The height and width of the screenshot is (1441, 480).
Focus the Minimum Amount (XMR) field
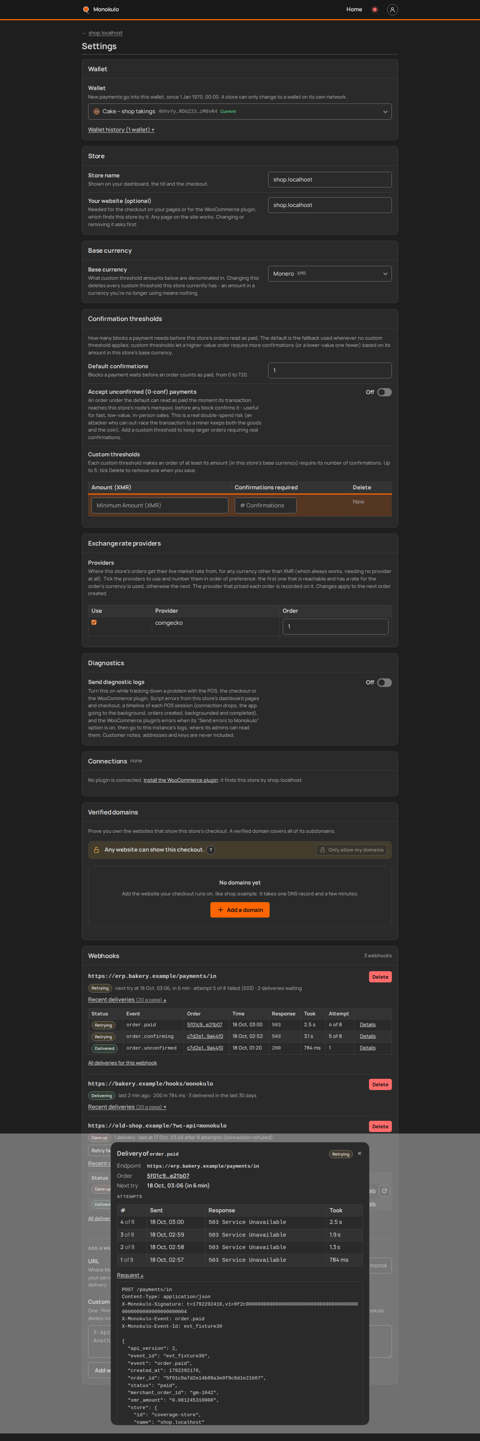pos(159,506)
